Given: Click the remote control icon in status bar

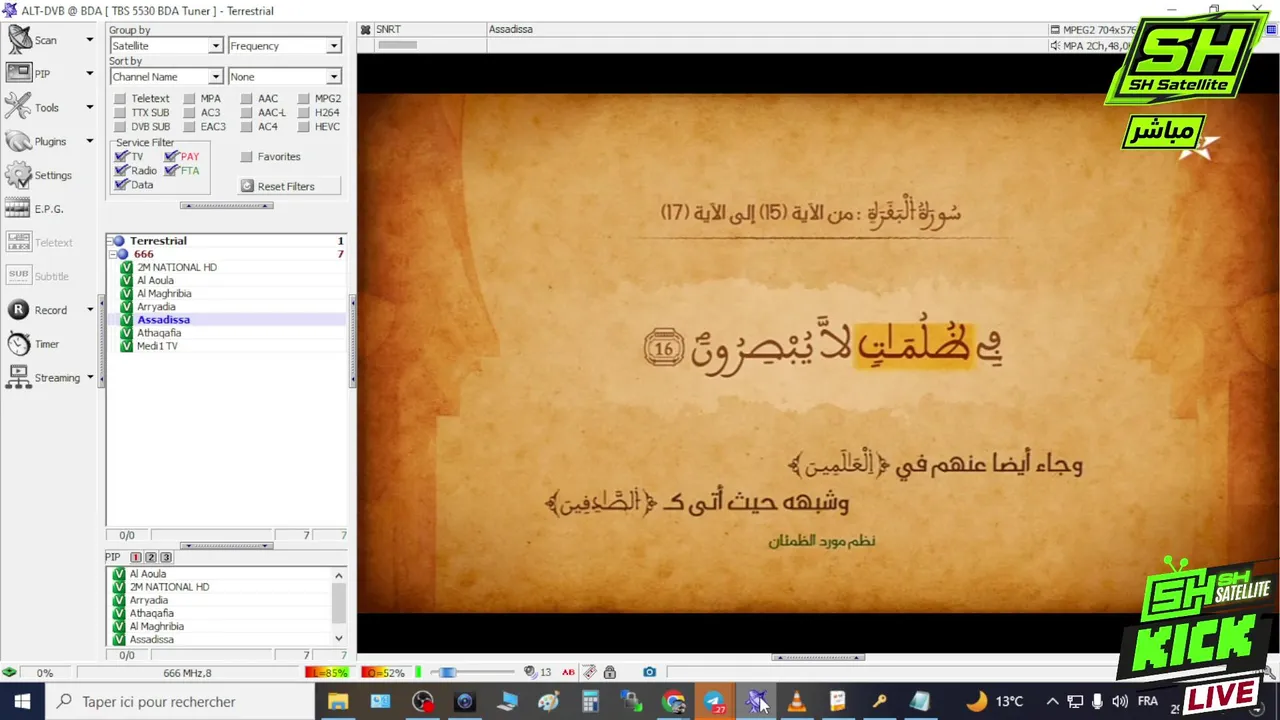Looking at the screenshot, I should point(590,672).
